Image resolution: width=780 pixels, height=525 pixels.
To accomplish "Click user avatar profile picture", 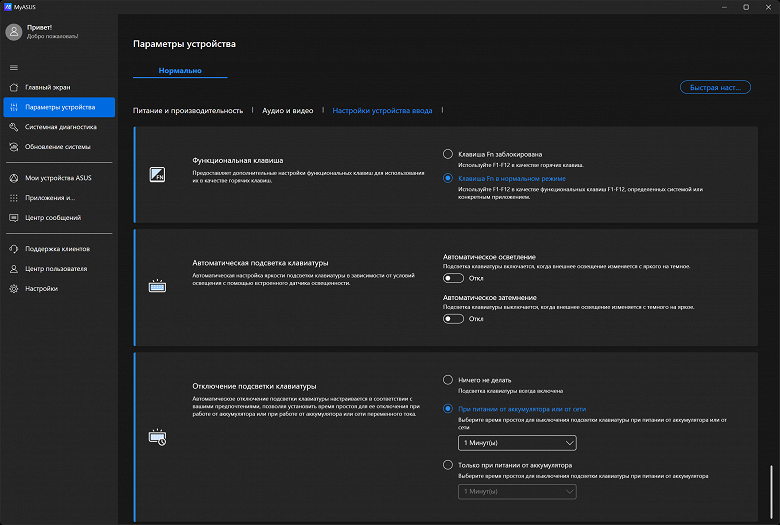I will click(14, 32).
